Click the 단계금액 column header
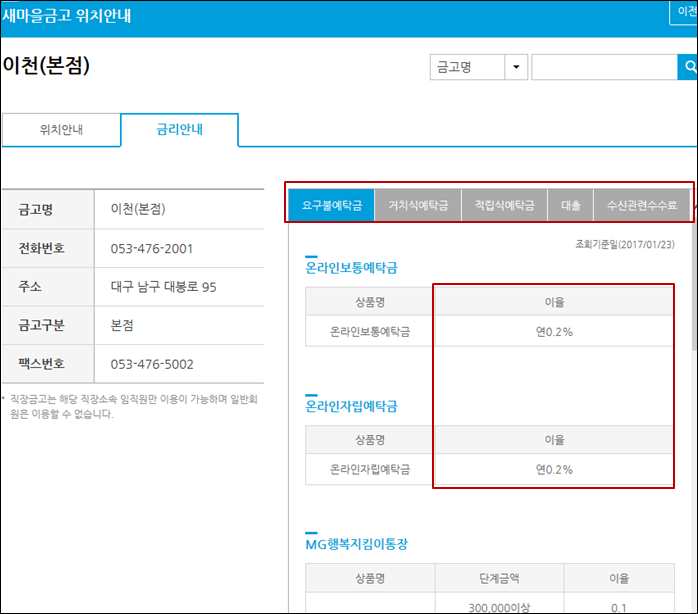 pos(499,578)
